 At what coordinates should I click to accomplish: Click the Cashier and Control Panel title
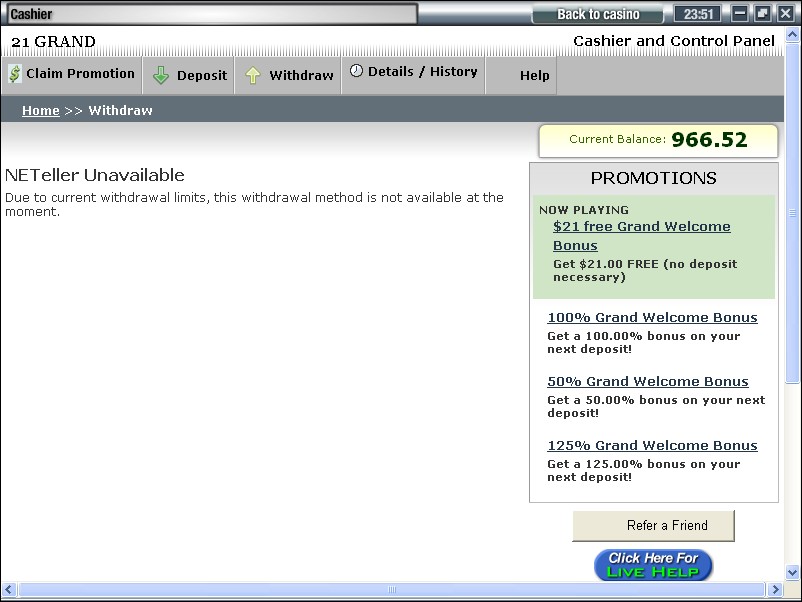point(674,41)
